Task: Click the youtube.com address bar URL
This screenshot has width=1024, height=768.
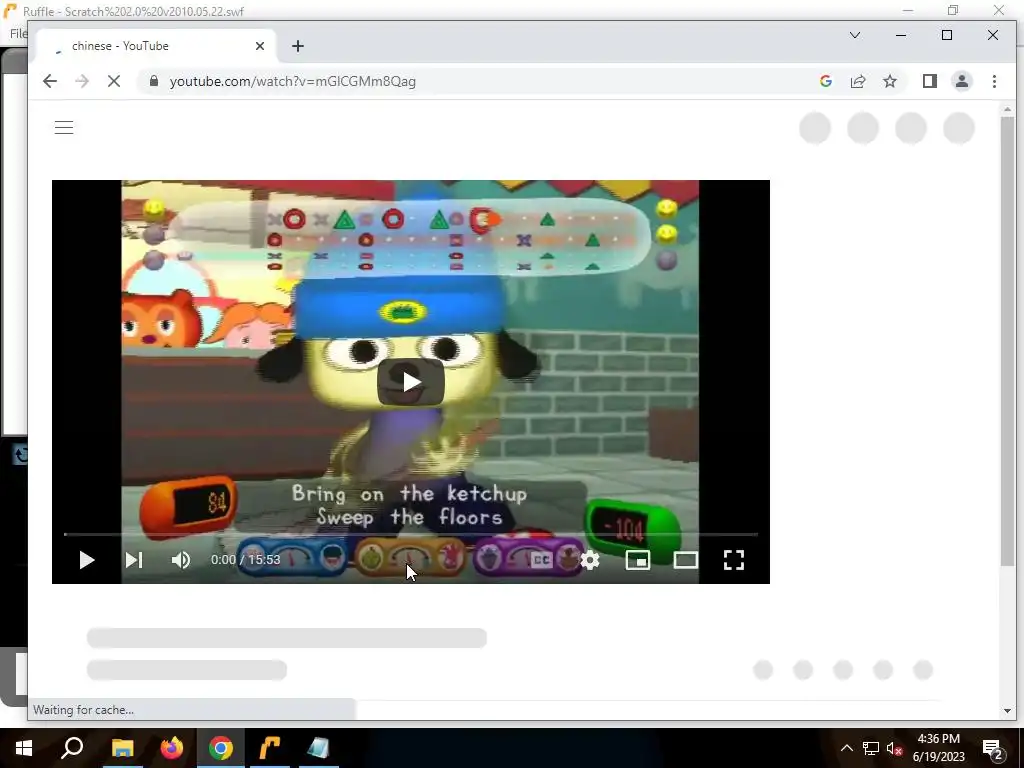Action: pyautogui.click(x=293, y=81)
